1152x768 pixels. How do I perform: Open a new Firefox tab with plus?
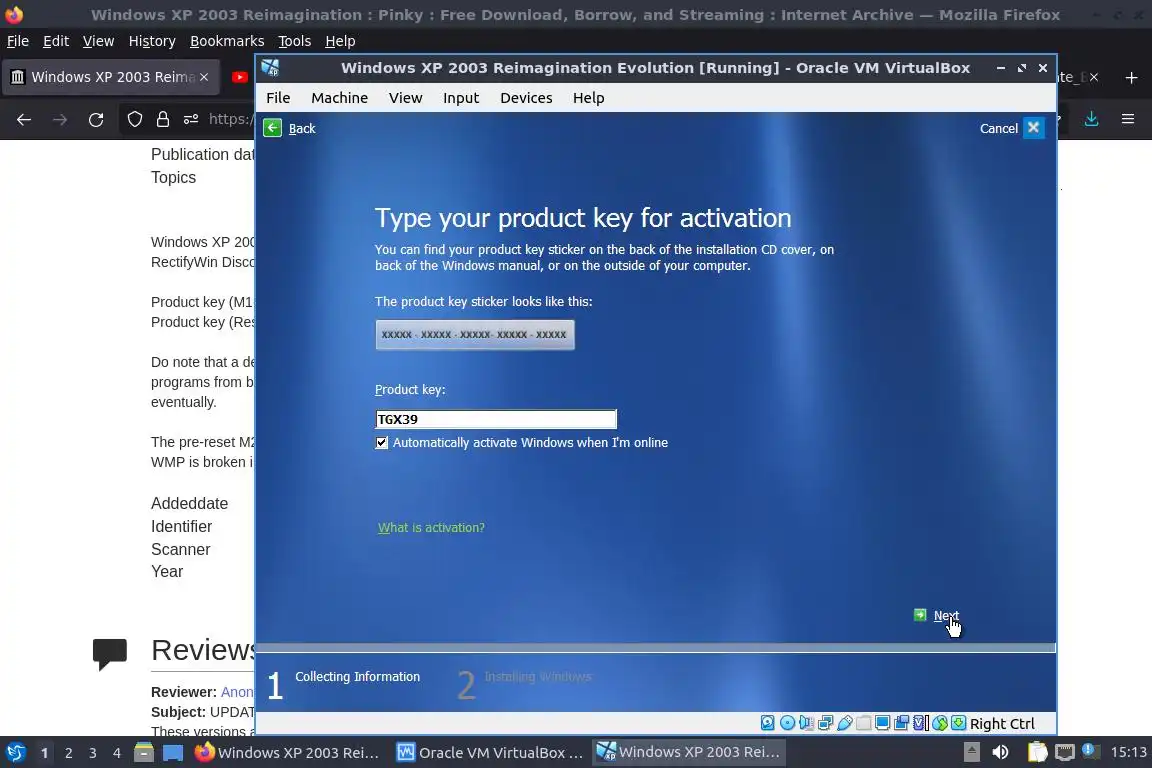pyautogui.click(x=1131, y=77)
